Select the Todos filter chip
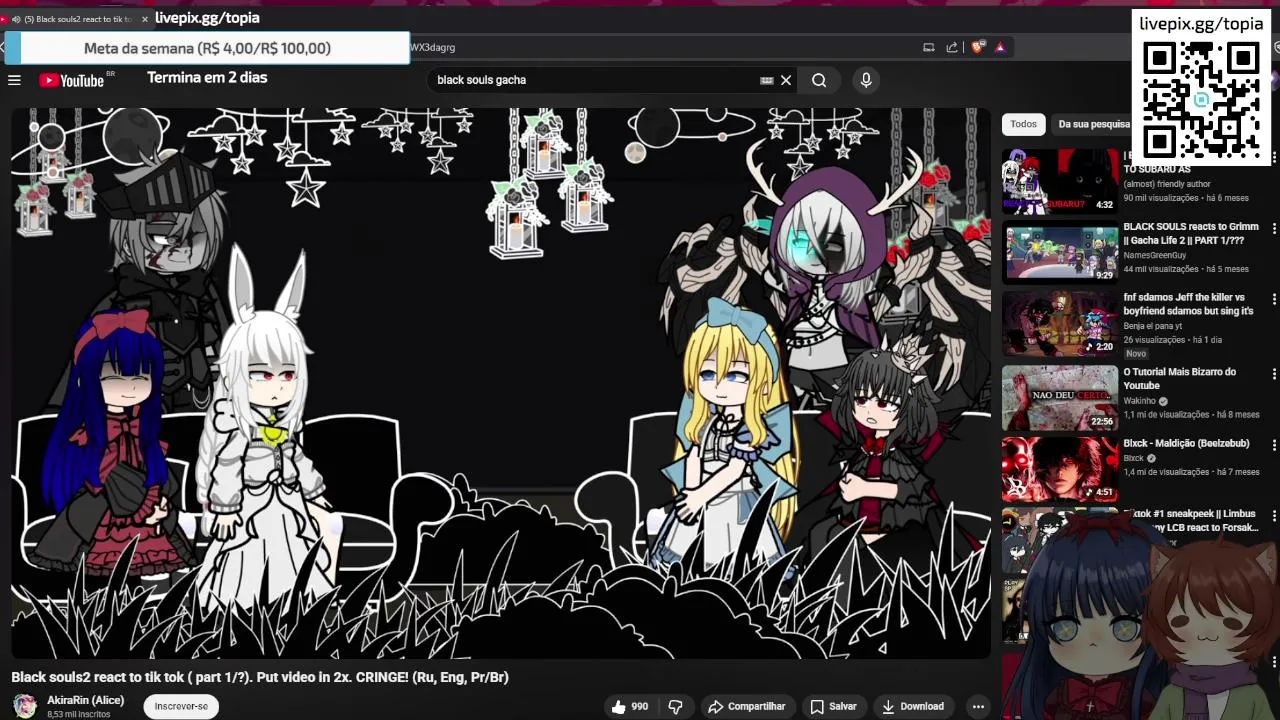Screen dimensions: 1280x720 1023,124
